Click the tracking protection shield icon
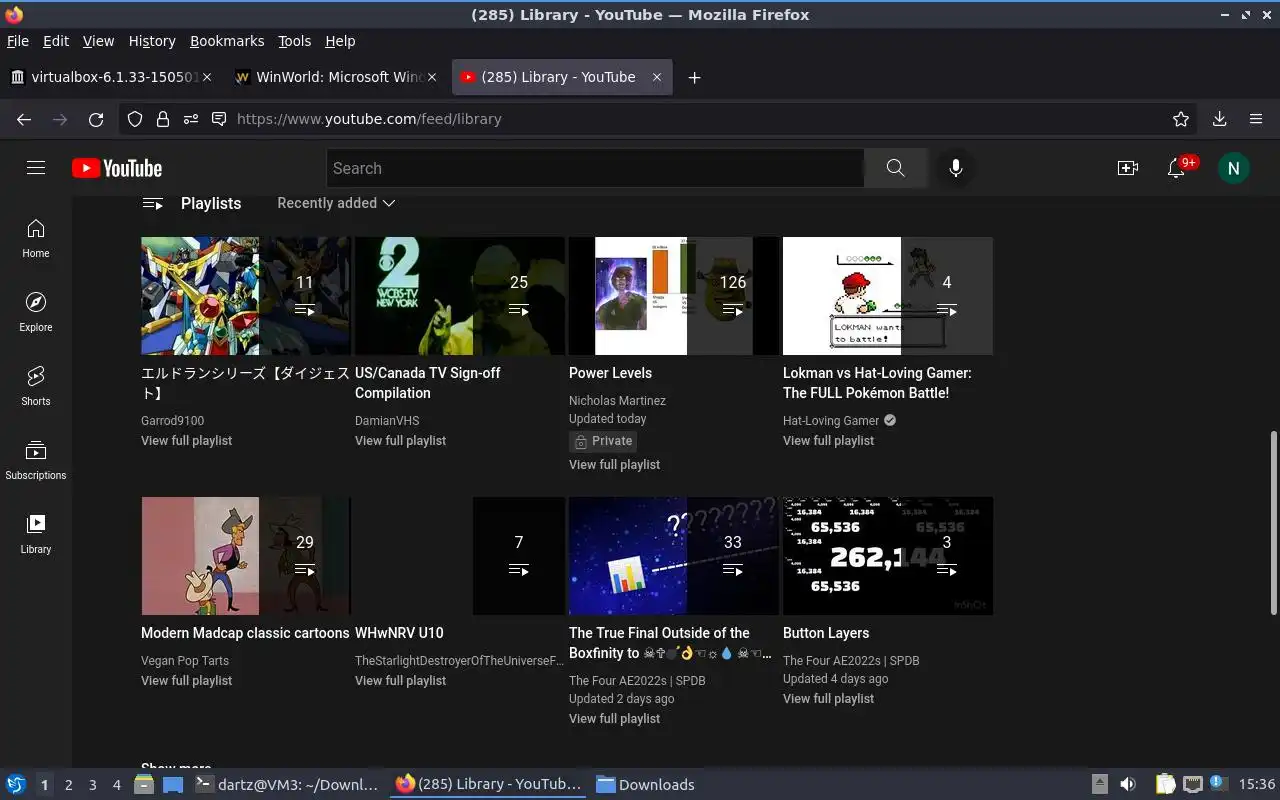This screenshot has width=1280, height=800. pyautogui.click(x=135, y=119)
